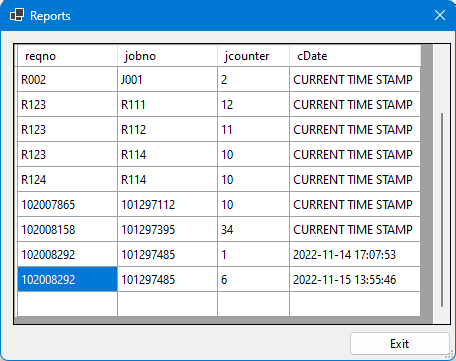
Task: Select the jcounter cell with value 12
Action: (x=253, y=104)
